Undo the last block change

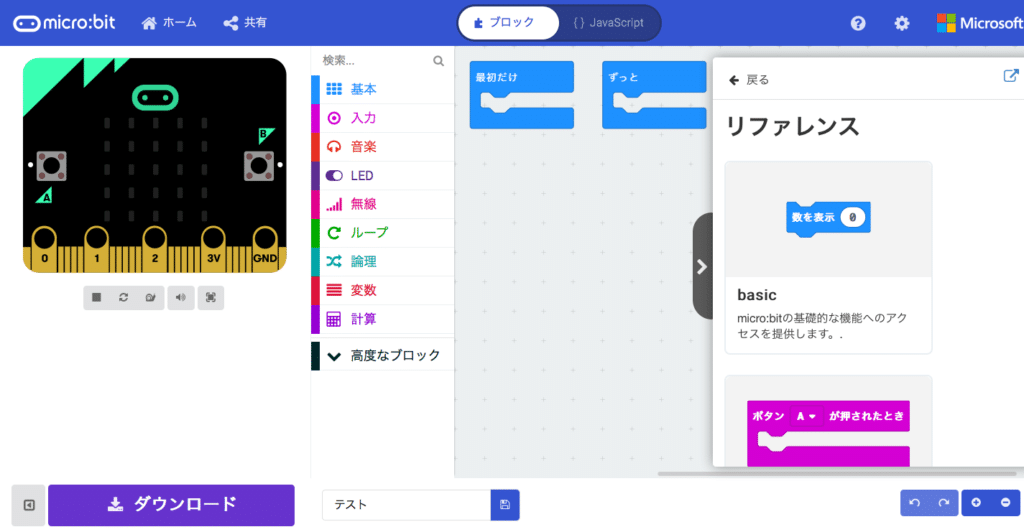pyautogui.click(x=915, y=503)
